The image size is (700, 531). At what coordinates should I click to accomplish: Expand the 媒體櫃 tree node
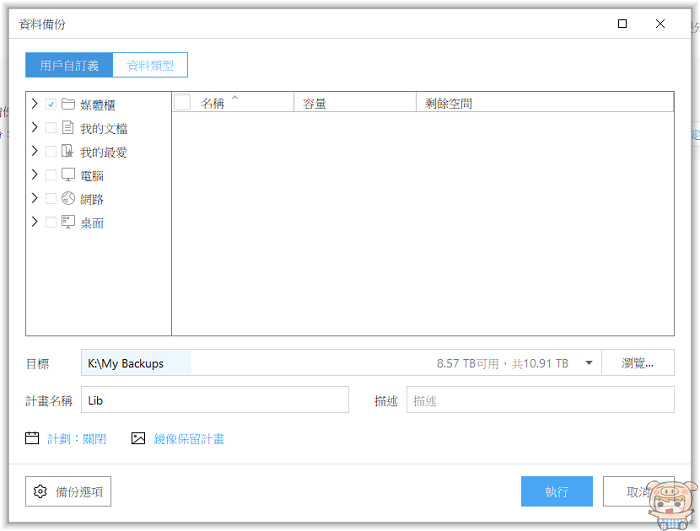pos(35,104)
